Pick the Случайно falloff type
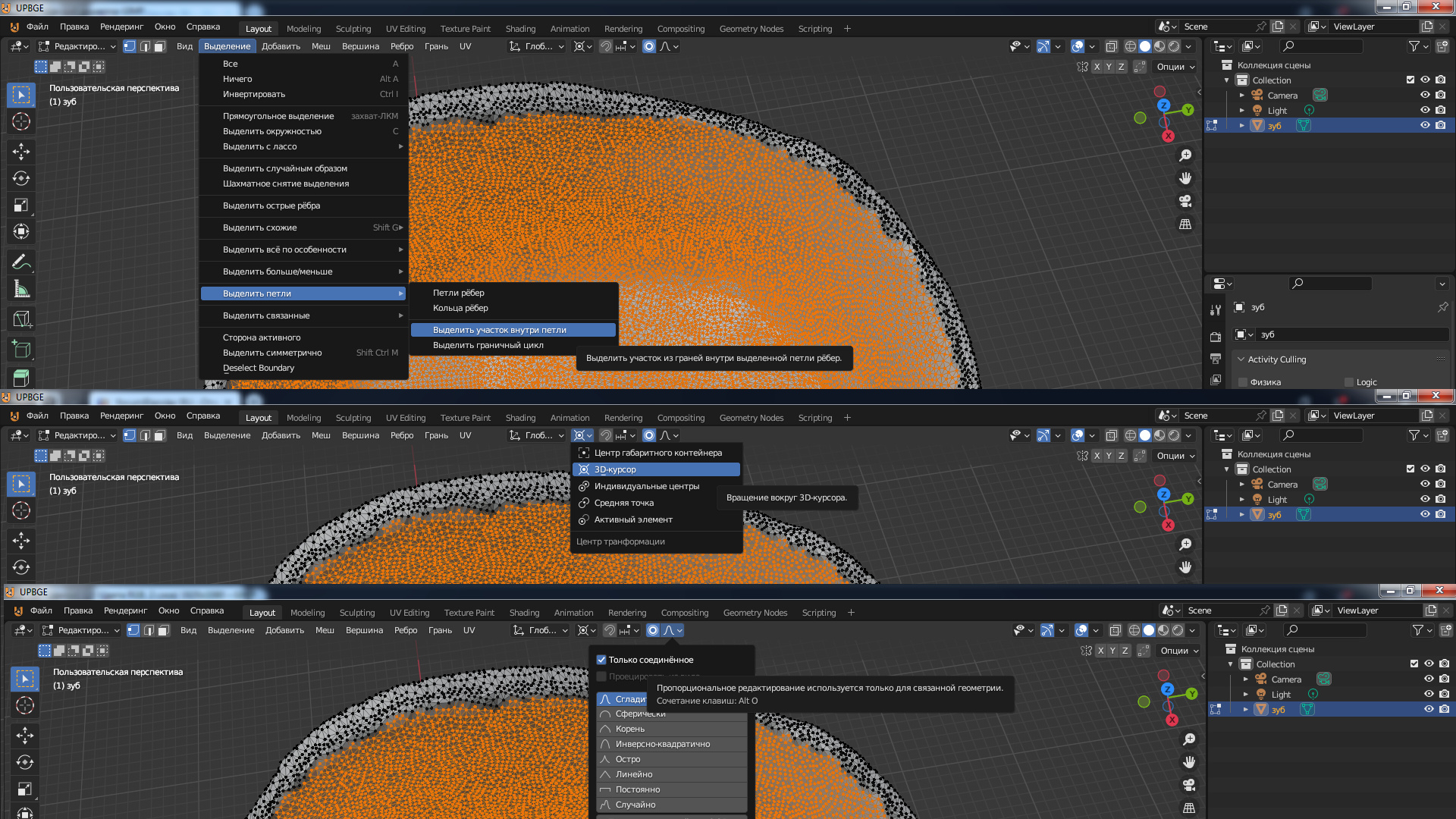 [x=635, y=805]
